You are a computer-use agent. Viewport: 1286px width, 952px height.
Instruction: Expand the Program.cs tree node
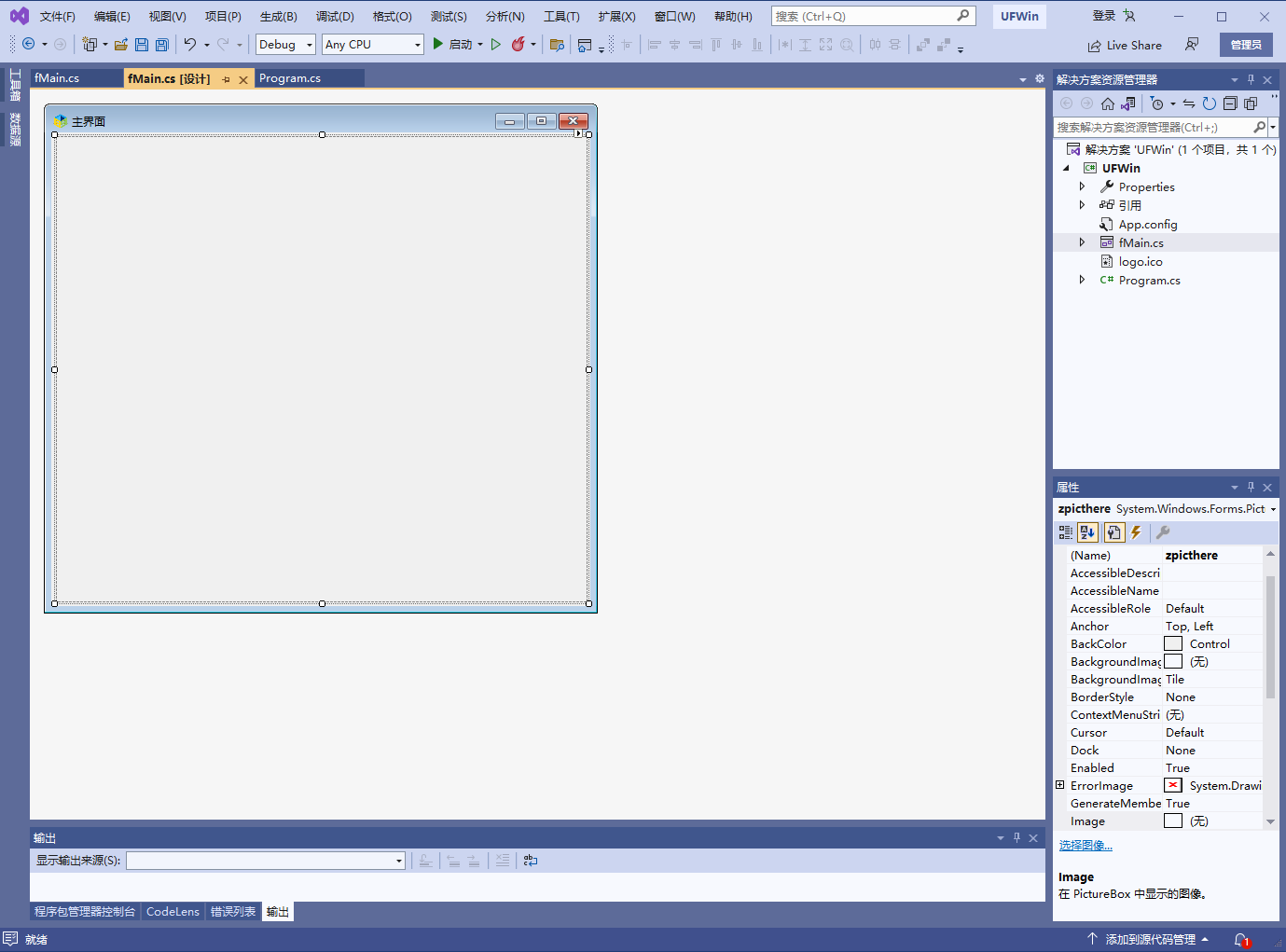pos(1083,280)
